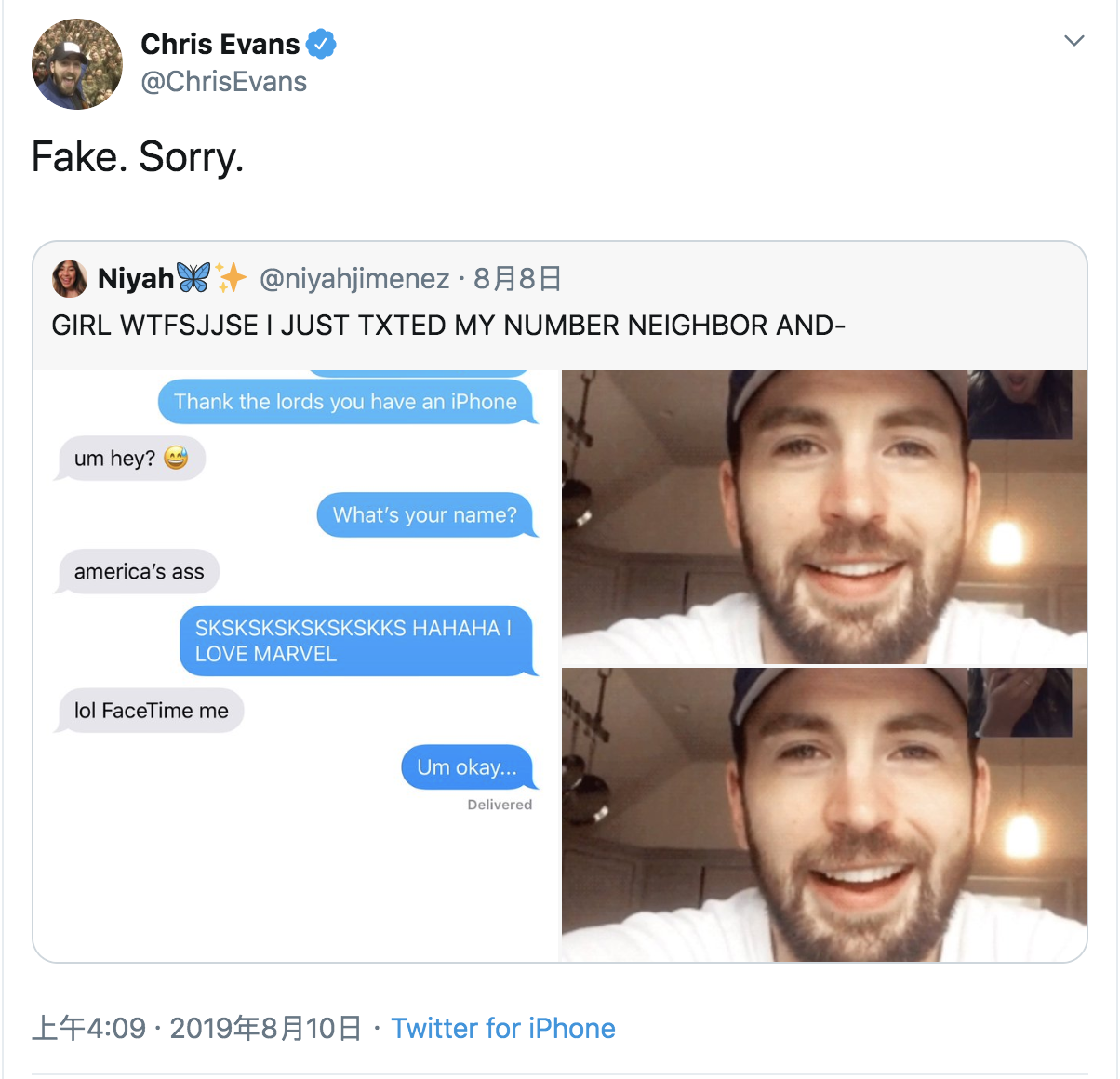Open the tweet options chevron menu
The image size is (1120, 1079).
click(1074, 41)
